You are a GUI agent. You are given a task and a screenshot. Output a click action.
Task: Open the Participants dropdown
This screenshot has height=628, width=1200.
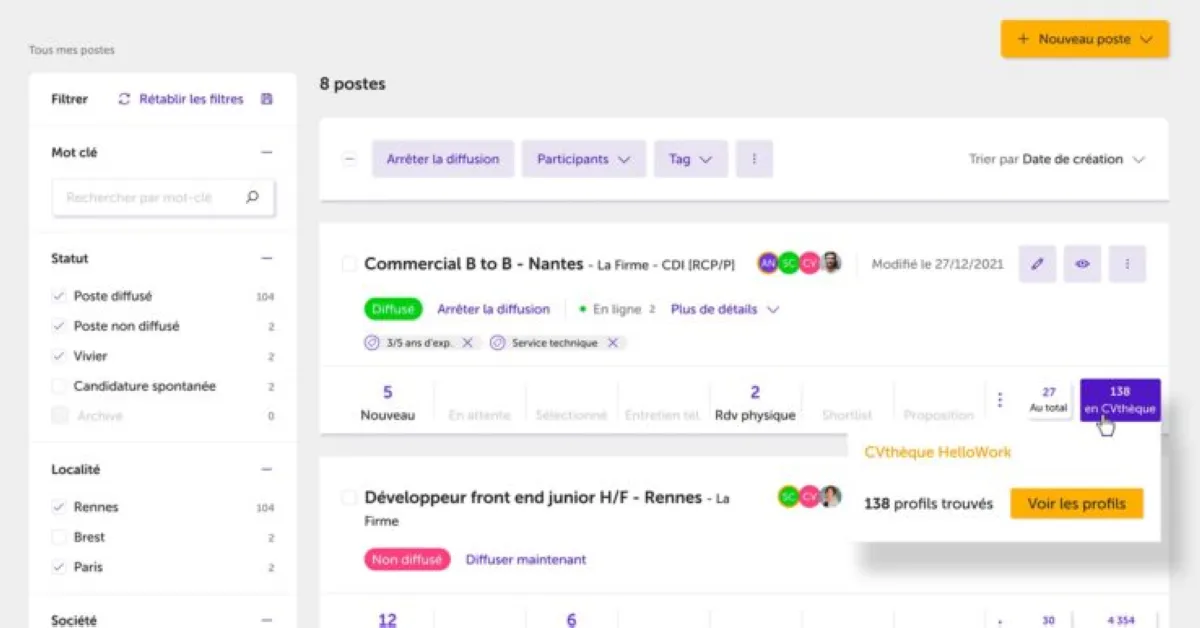coord(584,159)
